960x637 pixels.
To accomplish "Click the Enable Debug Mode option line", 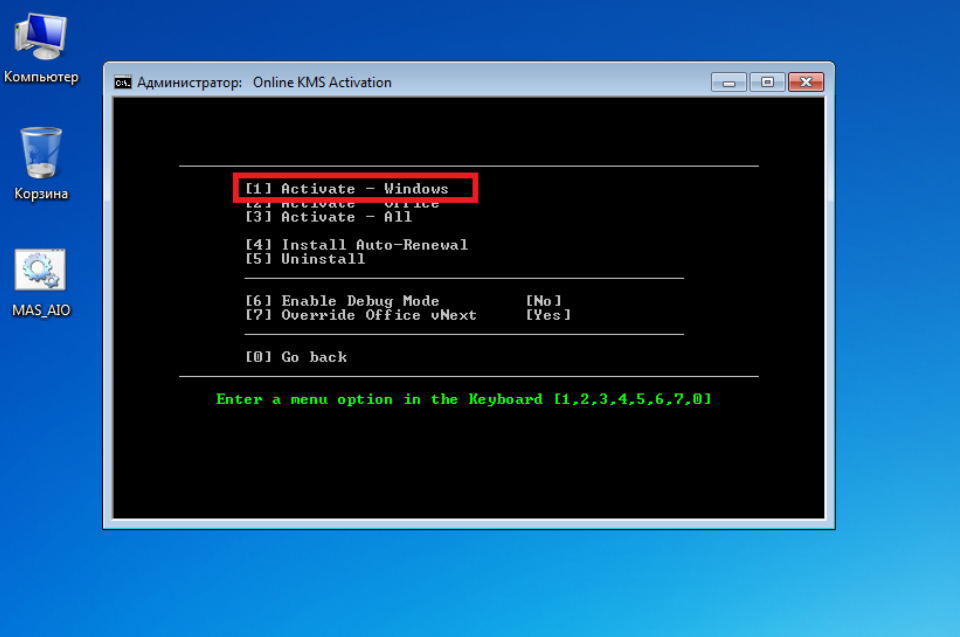I will [x=342, y=301].
